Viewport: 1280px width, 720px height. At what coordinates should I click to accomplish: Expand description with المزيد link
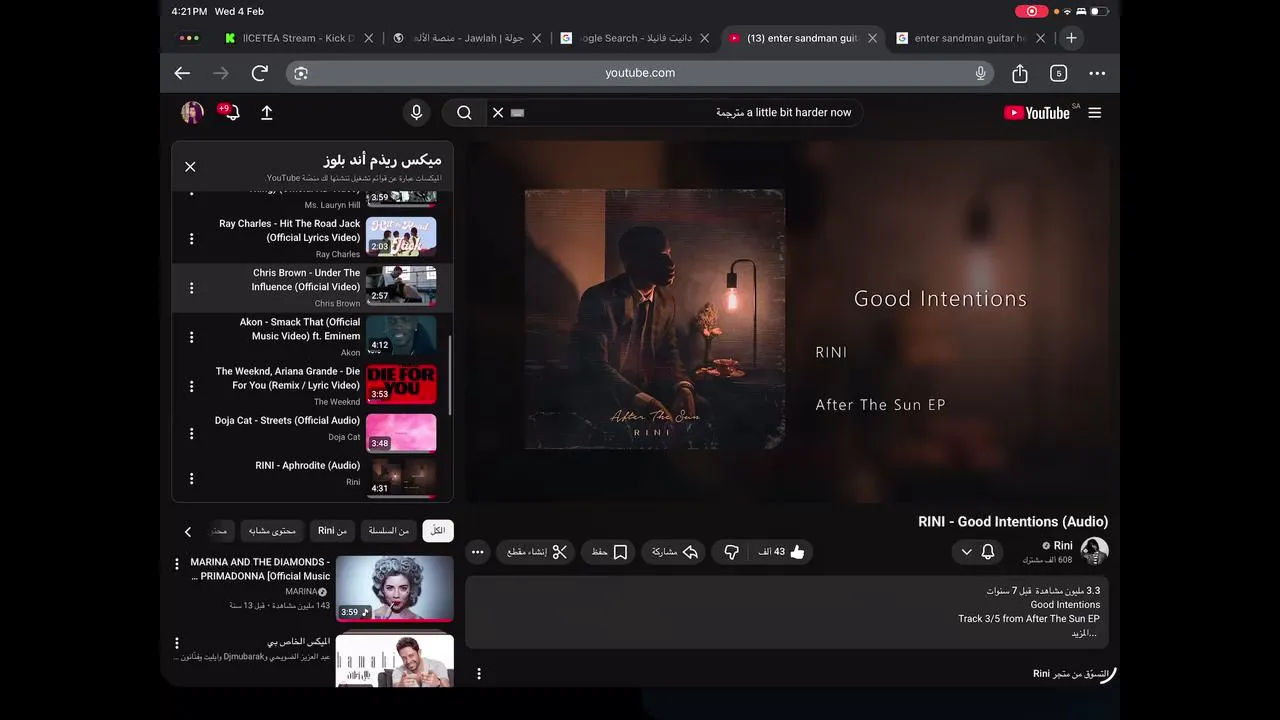pyautogui.click(x=1084, y=633)
